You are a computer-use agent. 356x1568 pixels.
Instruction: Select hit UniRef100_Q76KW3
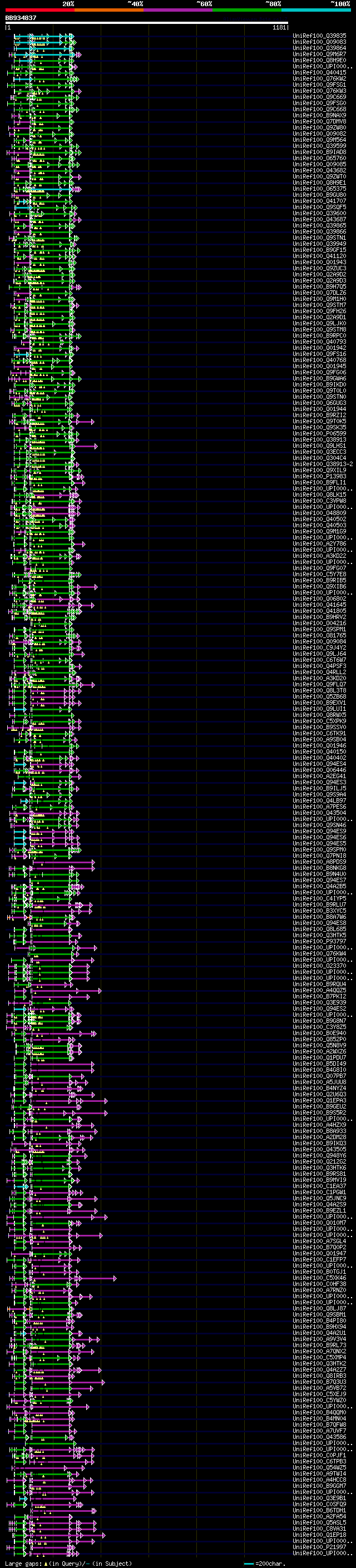pos(319,91)
